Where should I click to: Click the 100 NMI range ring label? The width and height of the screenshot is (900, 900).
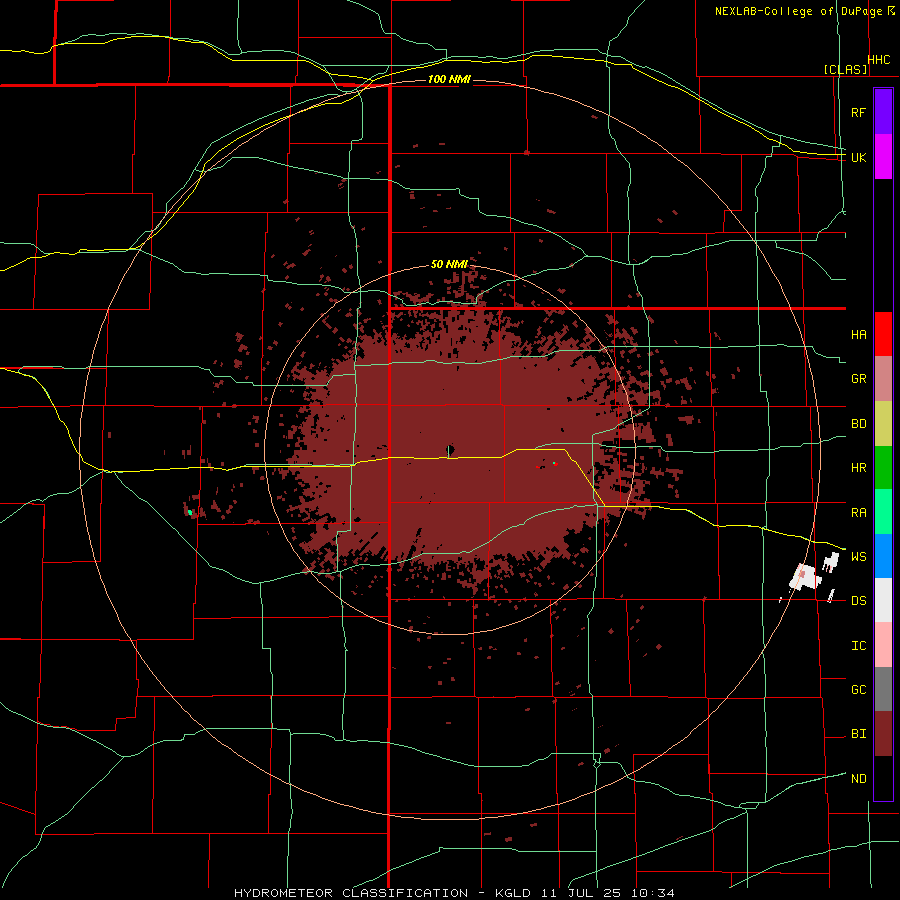coord(449,79)
